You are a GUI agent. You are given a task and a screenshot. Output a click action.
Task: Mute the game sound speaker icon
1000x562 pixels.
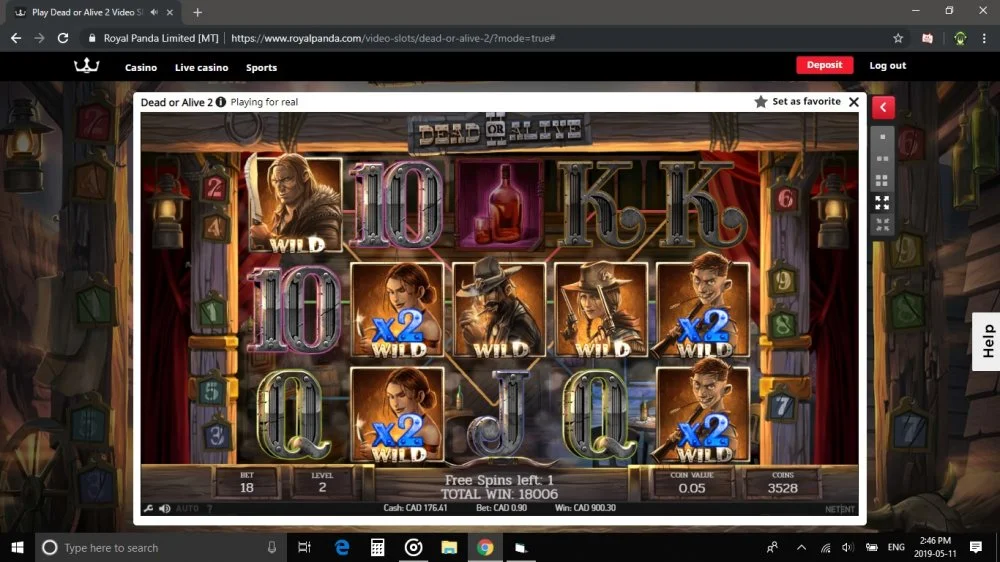pos(165,508)
